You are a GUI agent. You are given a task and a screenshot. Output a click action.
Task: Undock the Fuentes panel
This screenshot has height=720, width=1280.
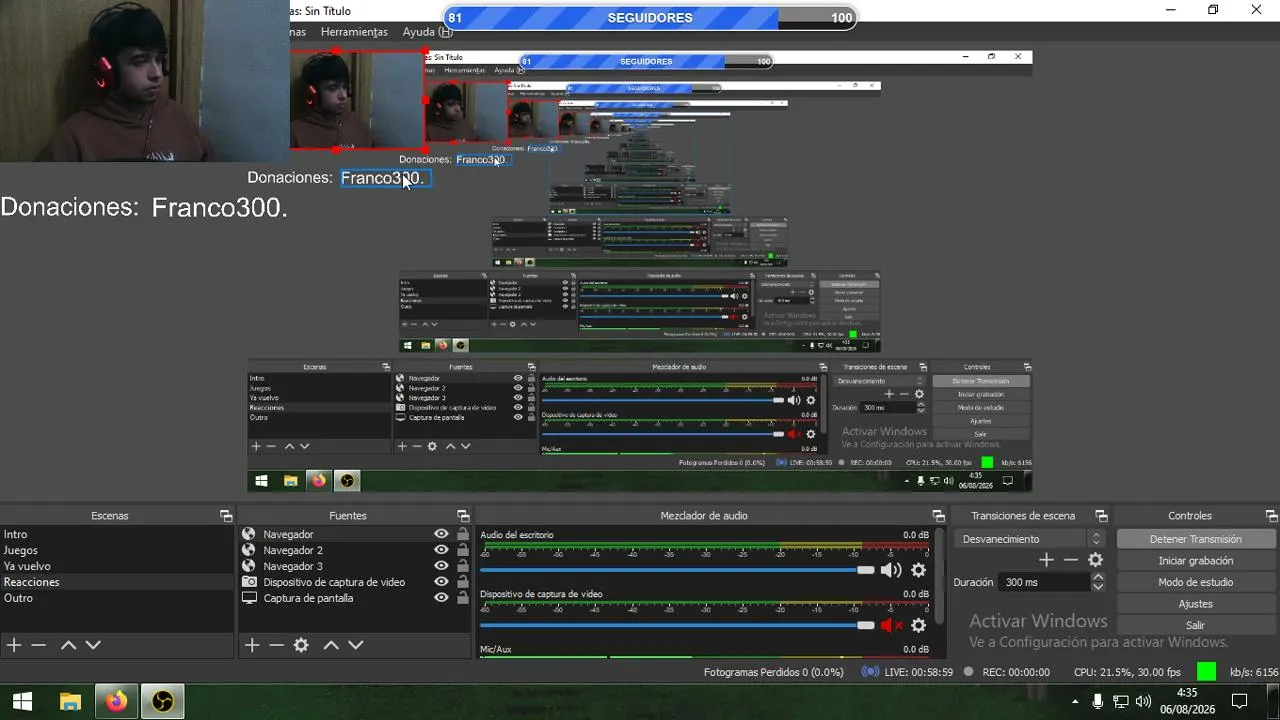(463, 516)
